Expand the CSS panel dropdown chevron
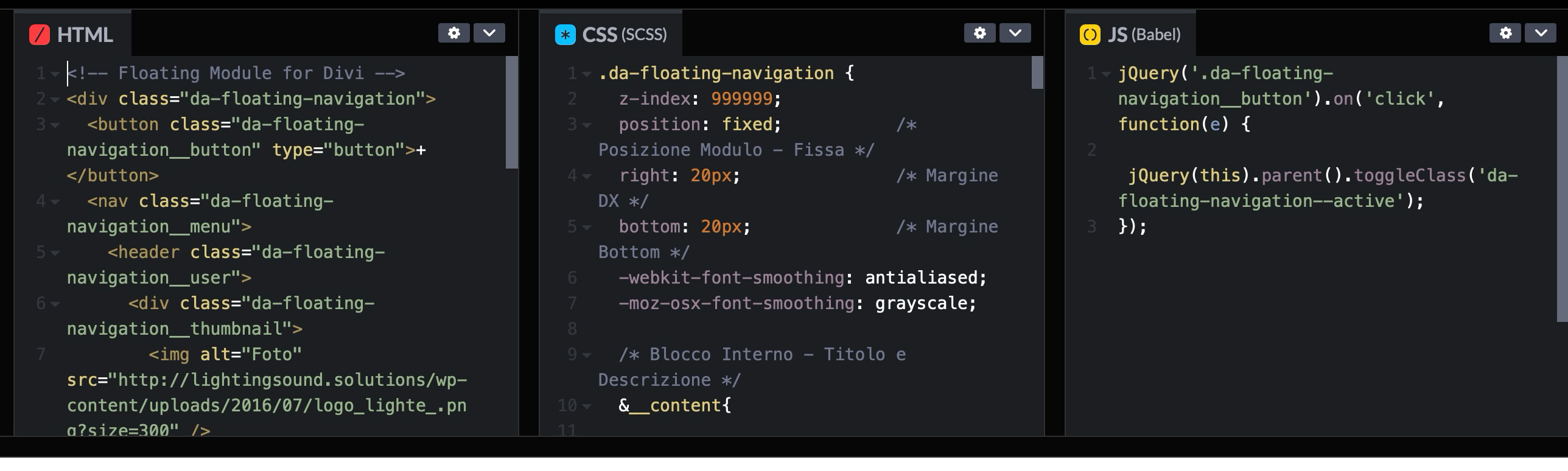1568x471 pixels. [x=1015, y=33]
